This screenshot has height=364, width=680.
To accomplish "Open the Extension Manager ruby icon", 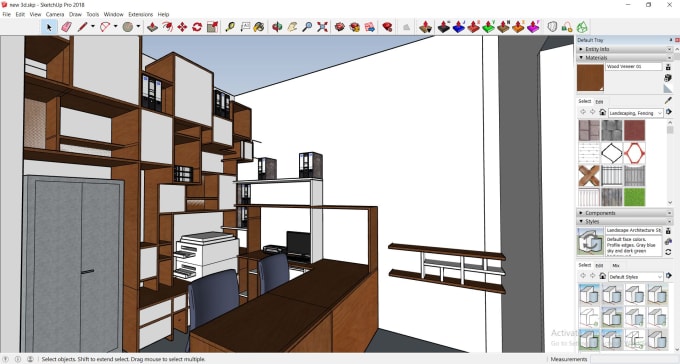I will point(387,27).
